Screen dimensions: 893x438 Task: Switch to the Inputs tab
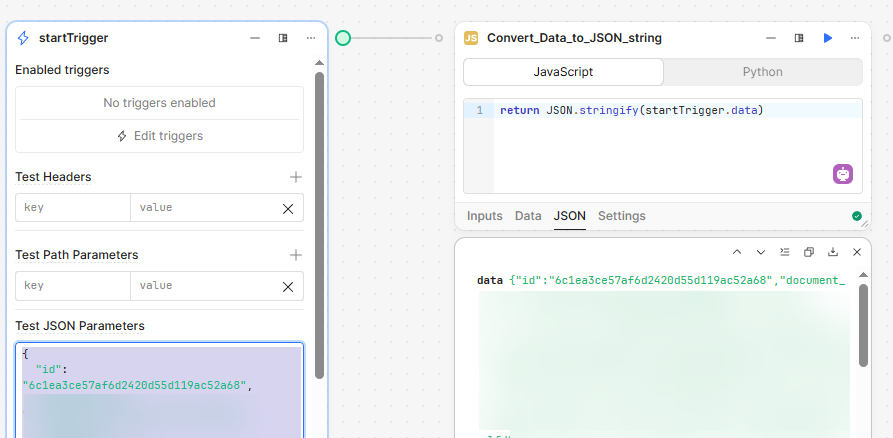(x=485, y=216)
